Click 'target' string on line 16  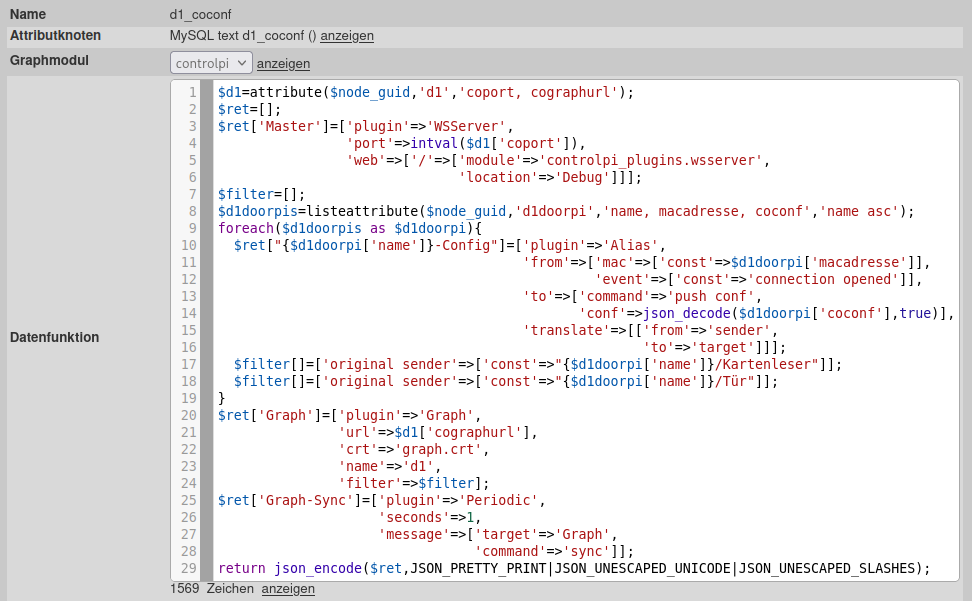723,348
